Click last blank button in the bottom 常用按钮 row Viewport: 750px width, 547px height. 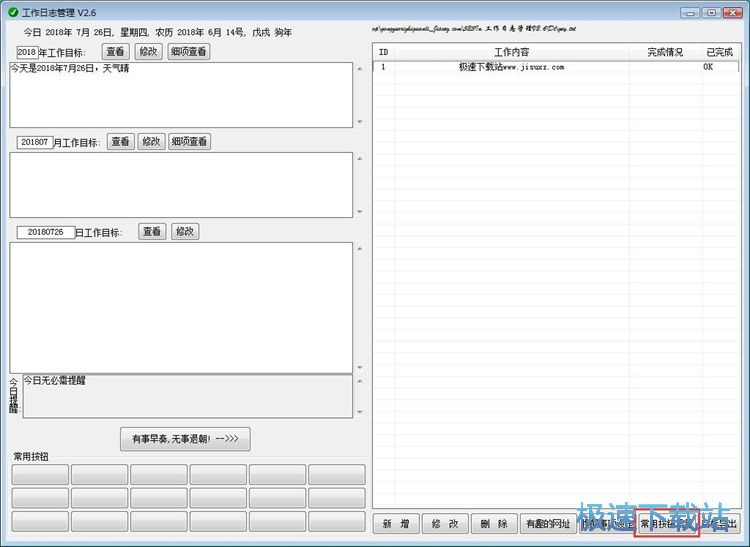337,521
